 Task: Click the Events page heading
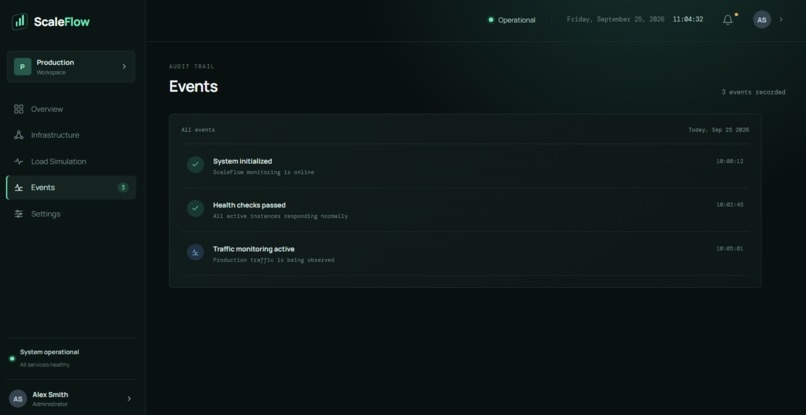click(193, 86)
